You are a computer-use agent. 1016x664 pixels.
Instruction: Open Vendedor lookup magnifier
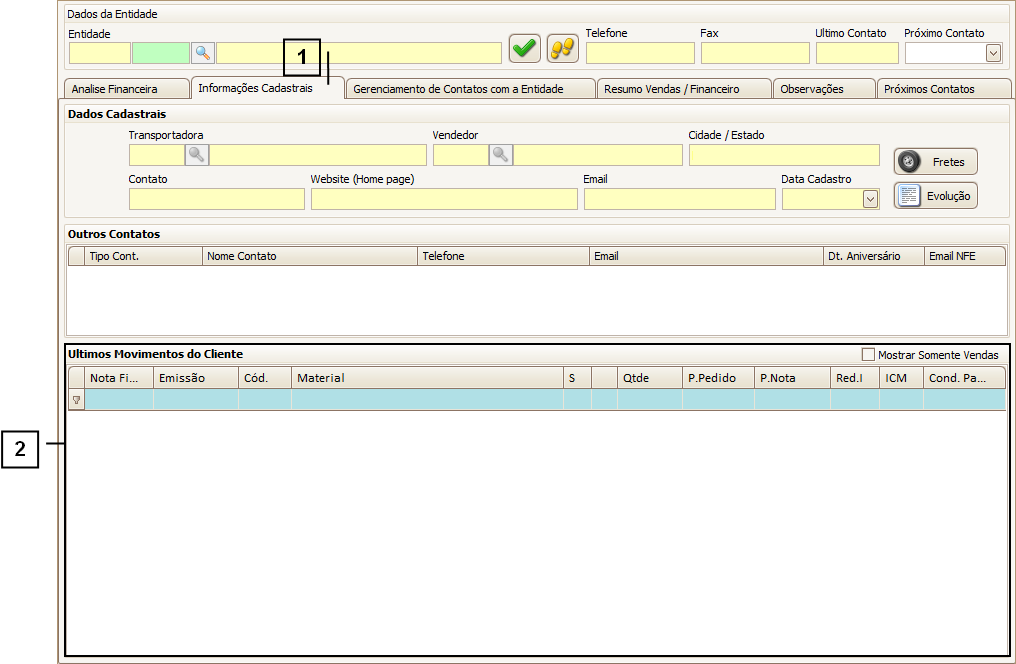coord(500,155)
